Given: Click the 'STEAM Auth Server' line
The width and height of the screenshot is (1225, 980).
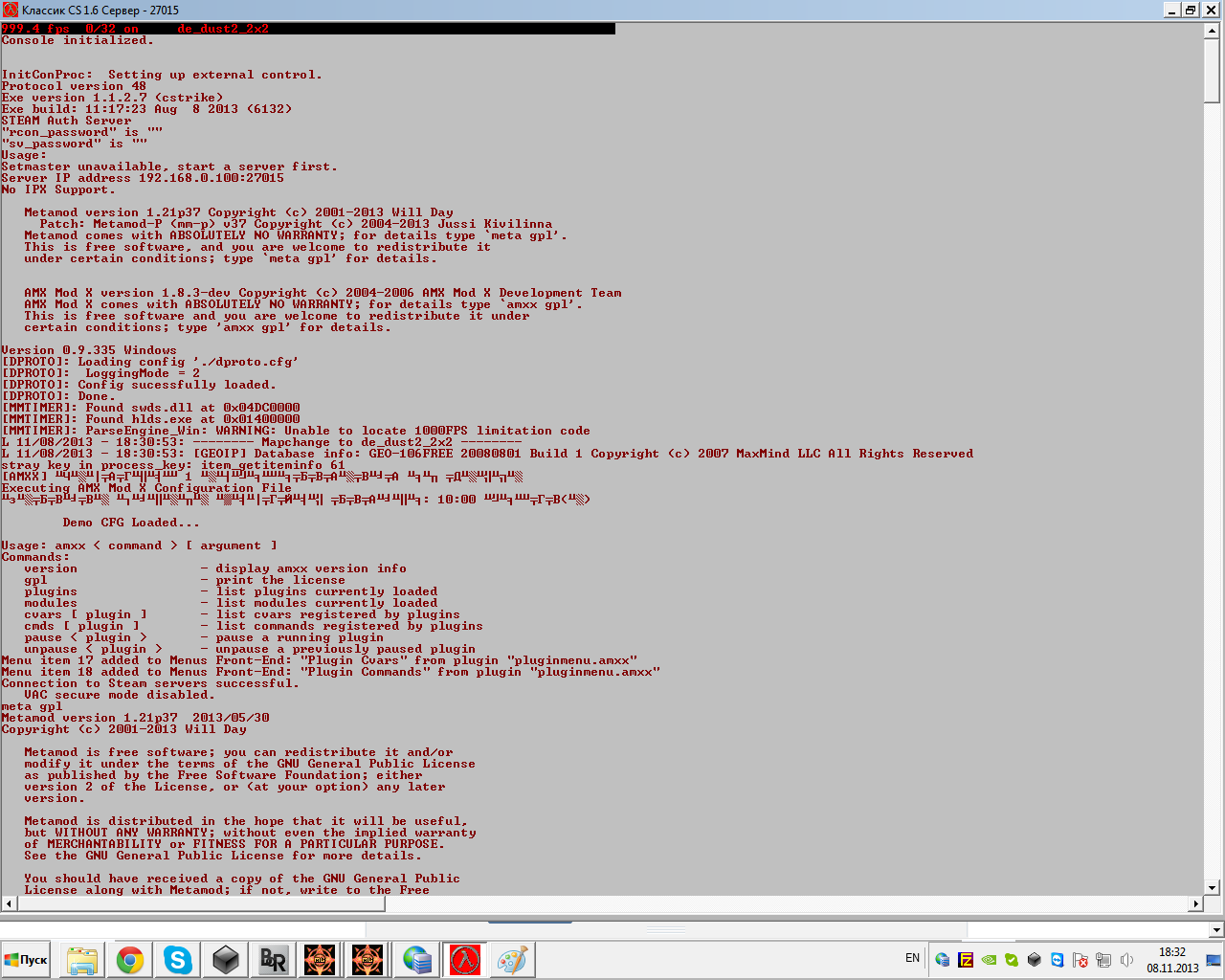Looking at the screenshot, I should click(x=66, y=121).
